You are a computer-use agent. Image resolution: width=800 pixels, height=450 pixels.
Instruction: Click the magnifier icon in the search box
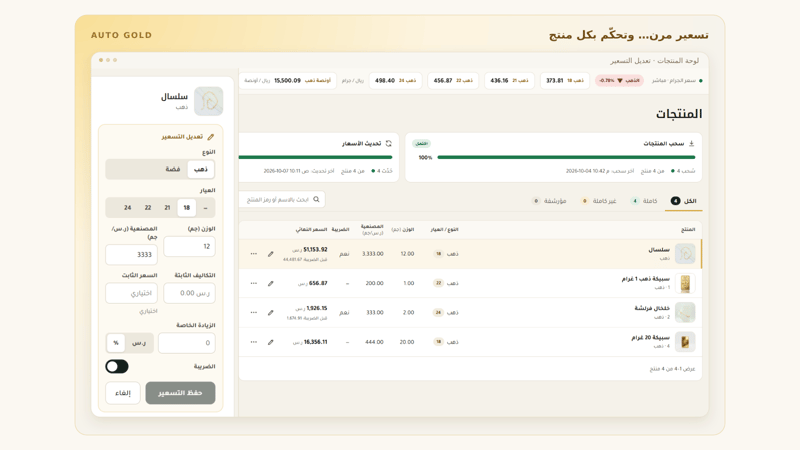(x=316, y=199)
